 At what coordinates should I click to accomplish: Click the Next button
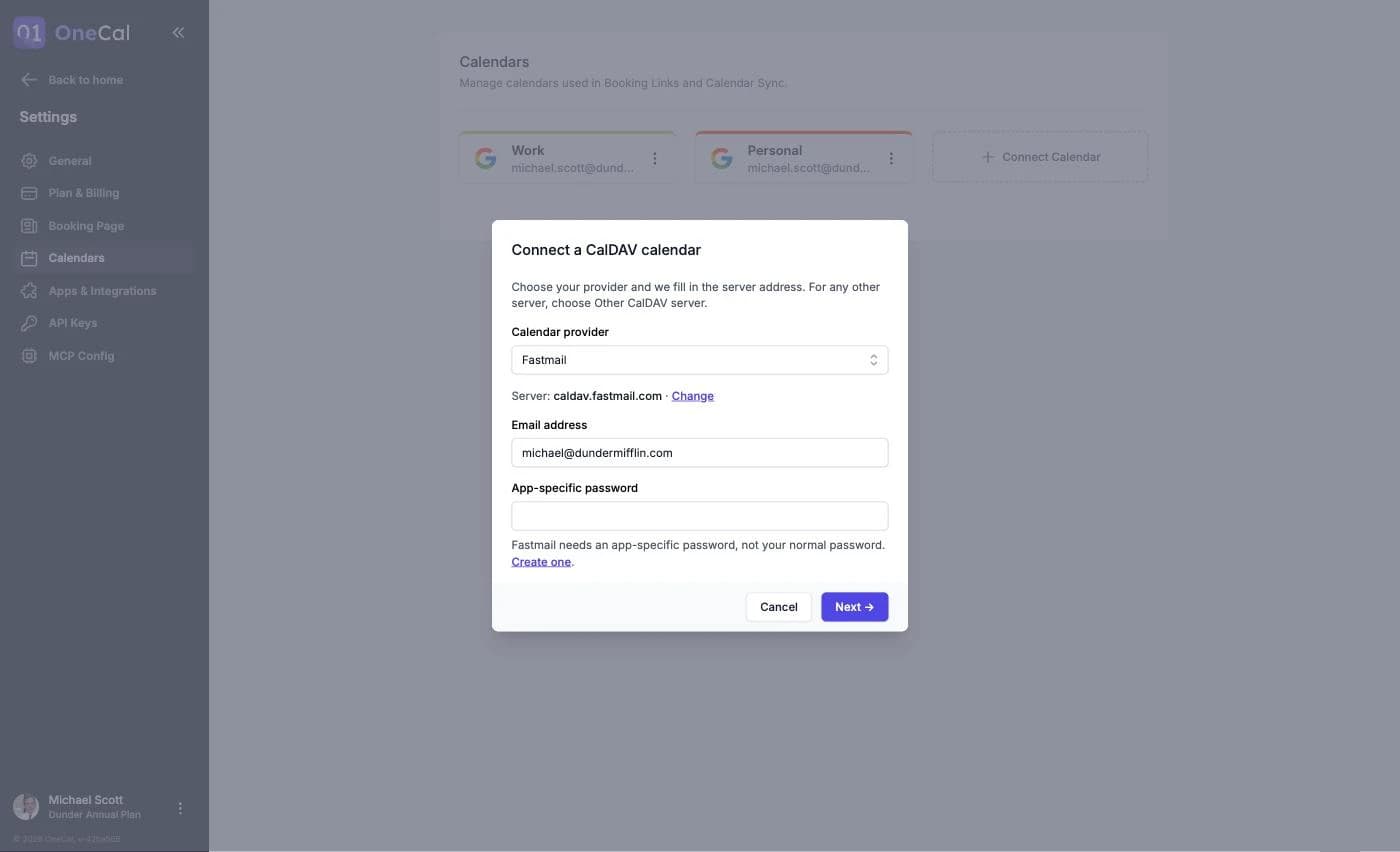[855, 607]
